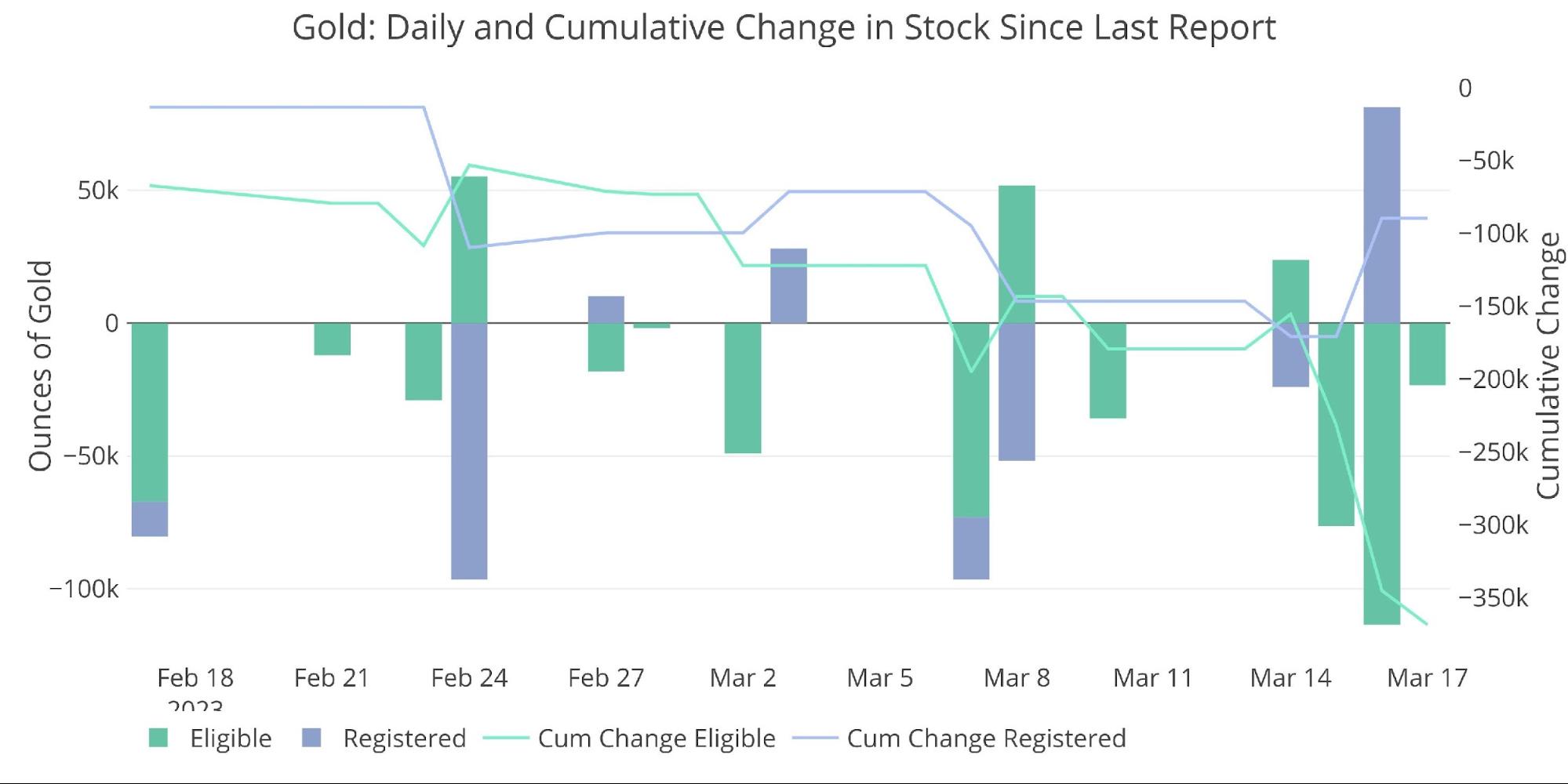Hide the Cum Change Registered series

click(x=986, y=739)
